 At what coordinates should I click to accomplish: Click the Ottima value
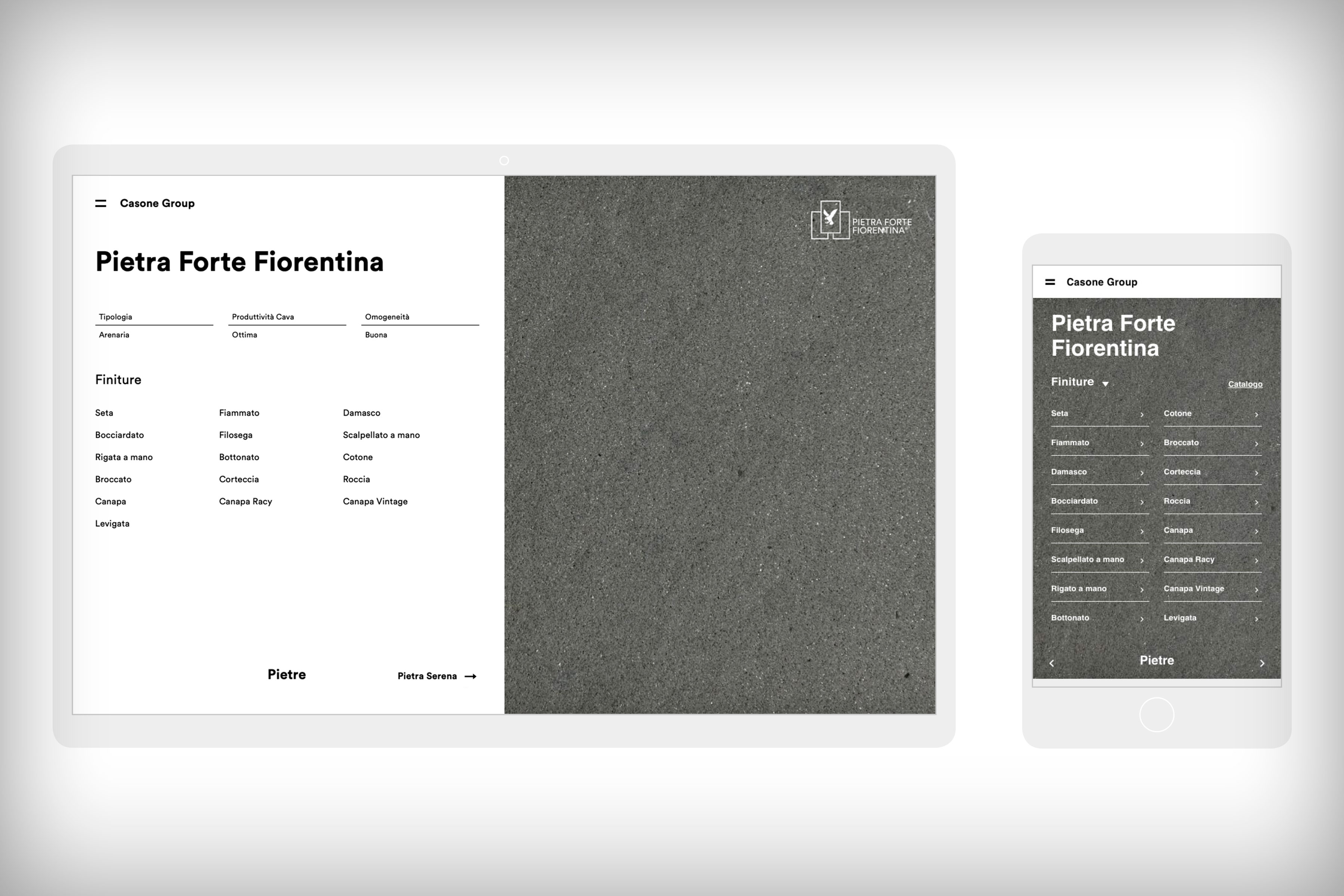pyautogui.click(x=244, y=335)
